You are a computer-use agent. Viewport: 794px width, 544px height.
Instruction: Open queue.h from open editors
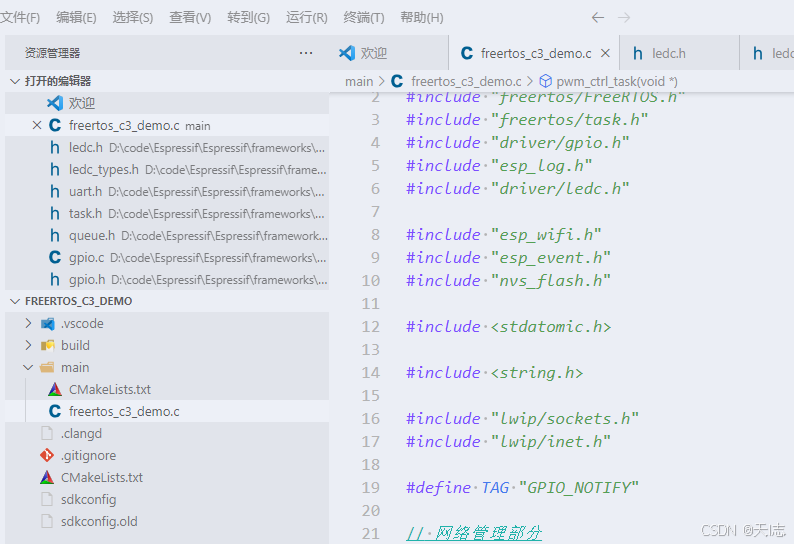pos(167,236)
